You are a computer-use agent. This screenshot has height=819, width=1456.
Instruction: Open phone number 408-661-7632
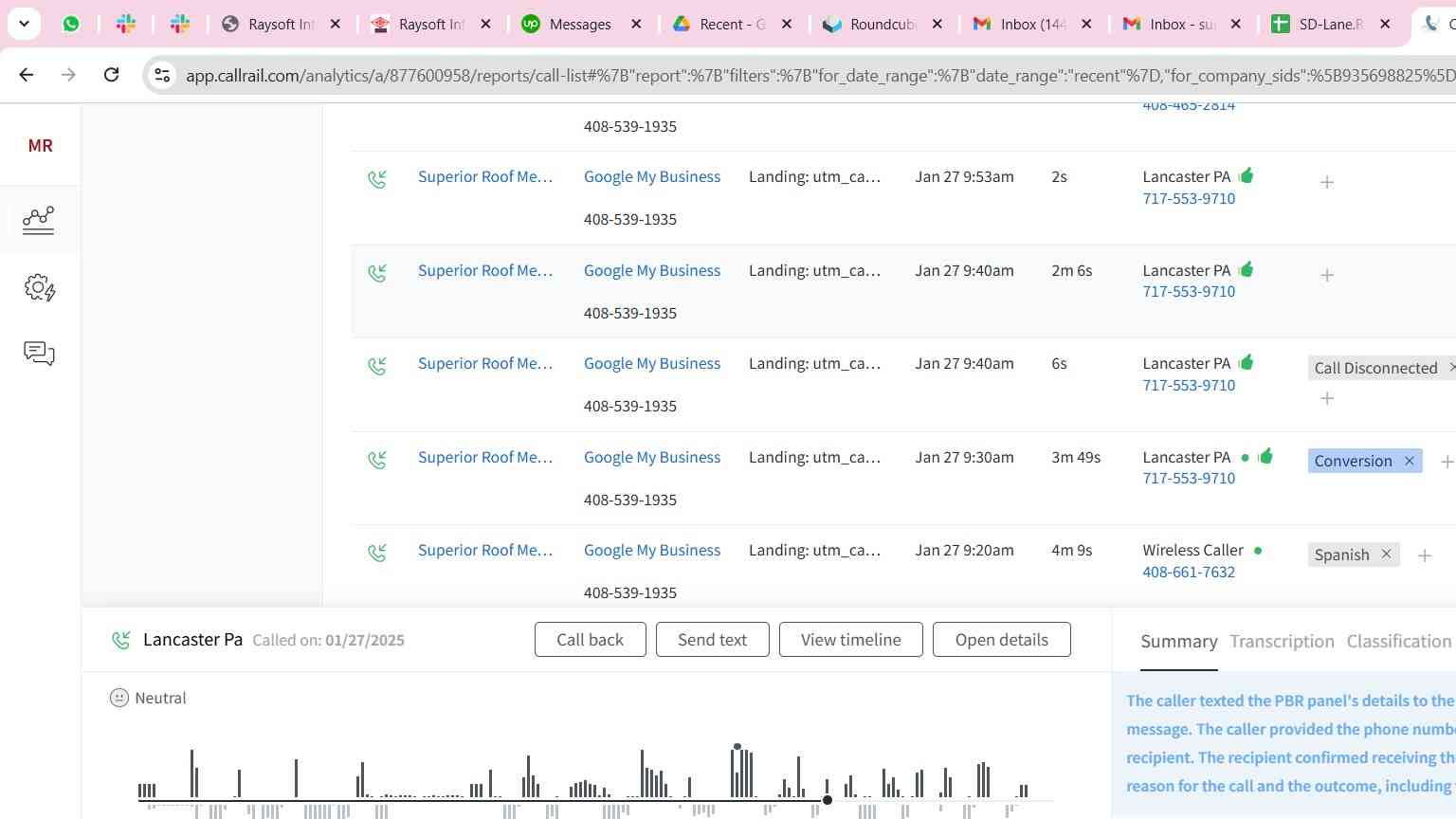click(1189, 572)
